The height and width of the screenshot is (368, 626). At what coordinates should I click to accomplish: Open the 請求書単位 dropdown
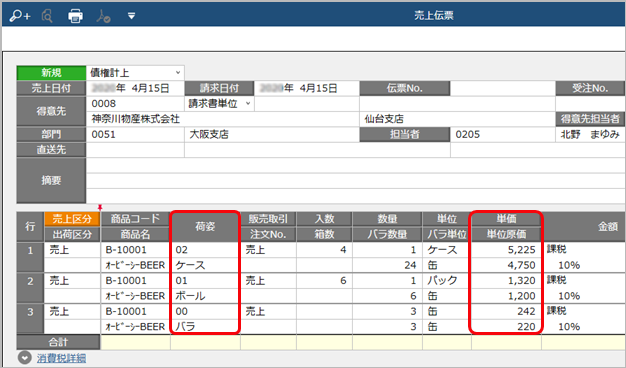point(248,103)
